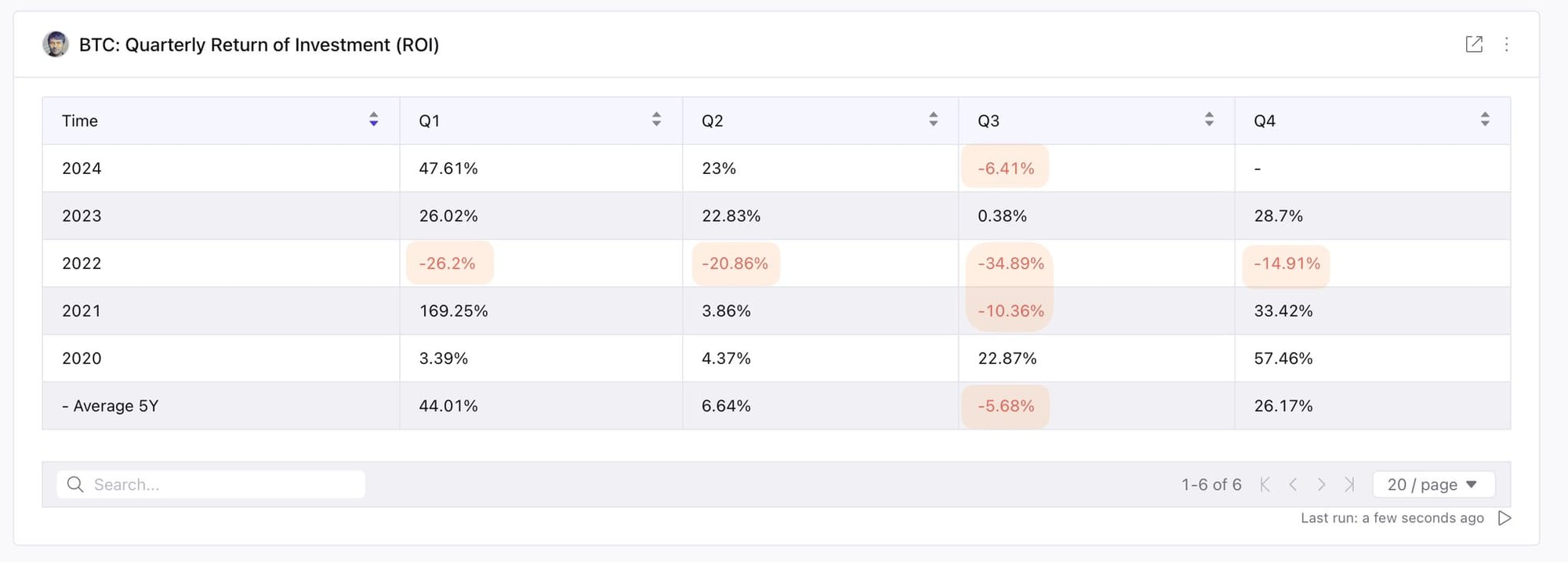1568x562 pixels.
Task: Click the 1-6 of 6 results label
Action: click(x=1210, y=484)
